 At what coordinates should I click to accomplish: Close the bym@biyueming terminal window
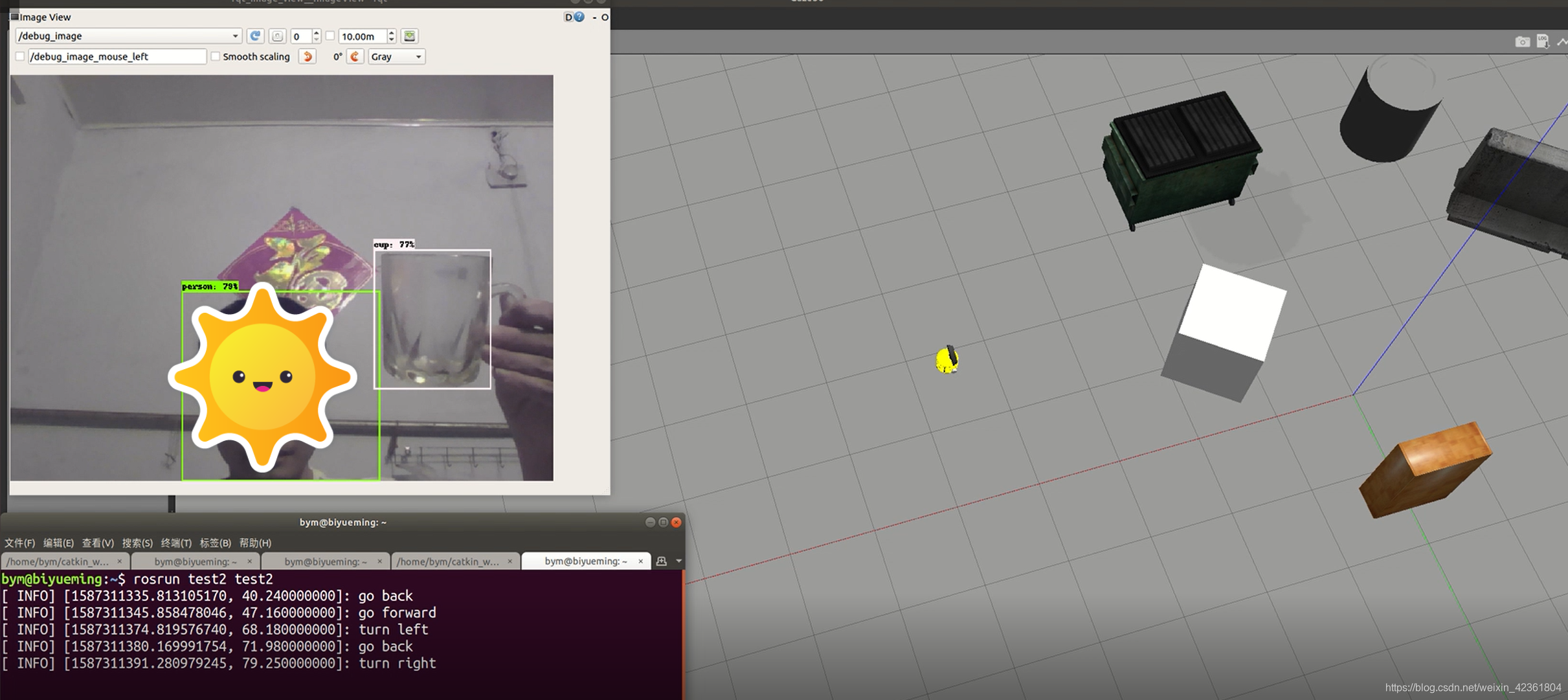pyautogui.click(x=676, y=522)
